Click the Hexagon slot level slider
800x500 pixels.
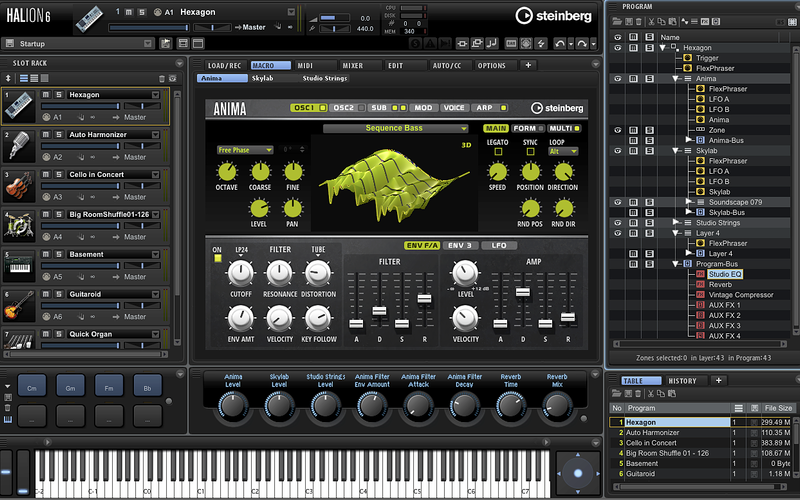tap(81, 106)
